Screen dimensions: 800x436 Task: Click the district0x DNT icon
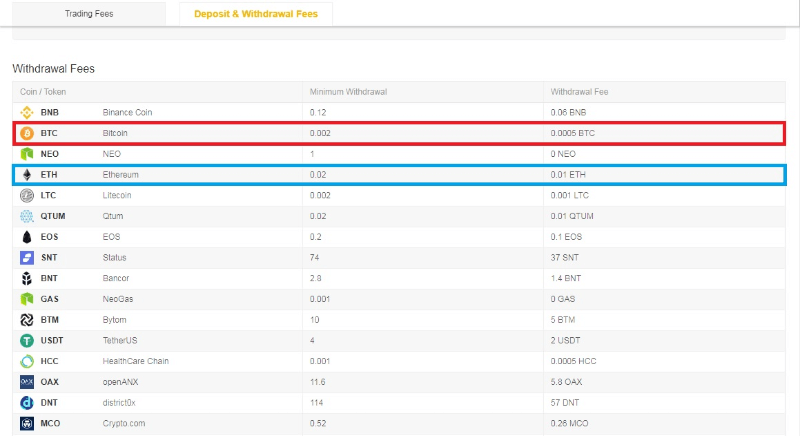point(27,402)
